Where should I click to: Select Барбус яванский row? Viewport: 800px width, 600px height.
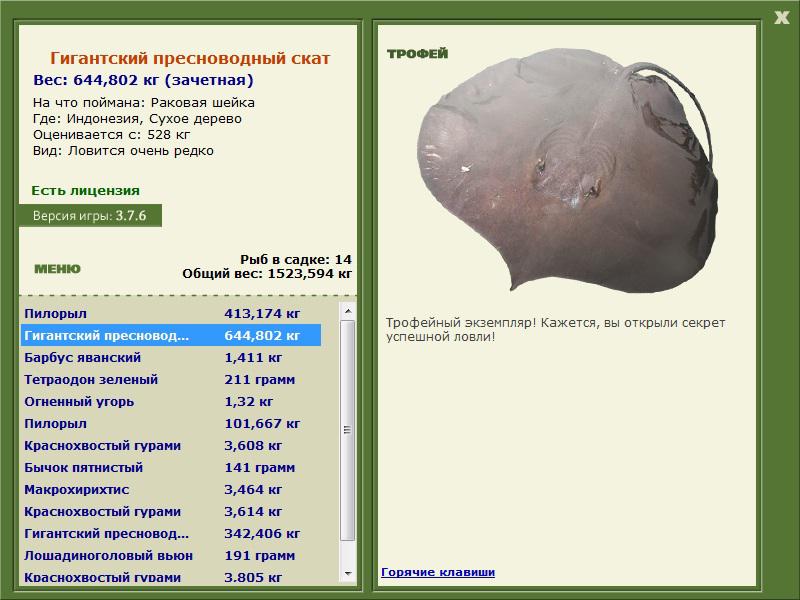(171, 357)
